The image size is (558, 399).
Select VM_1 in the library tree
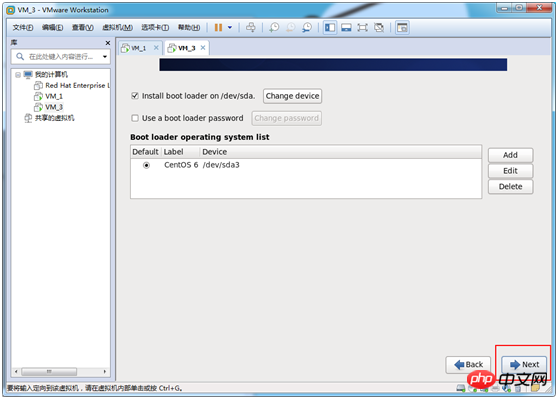coord(54,96)
